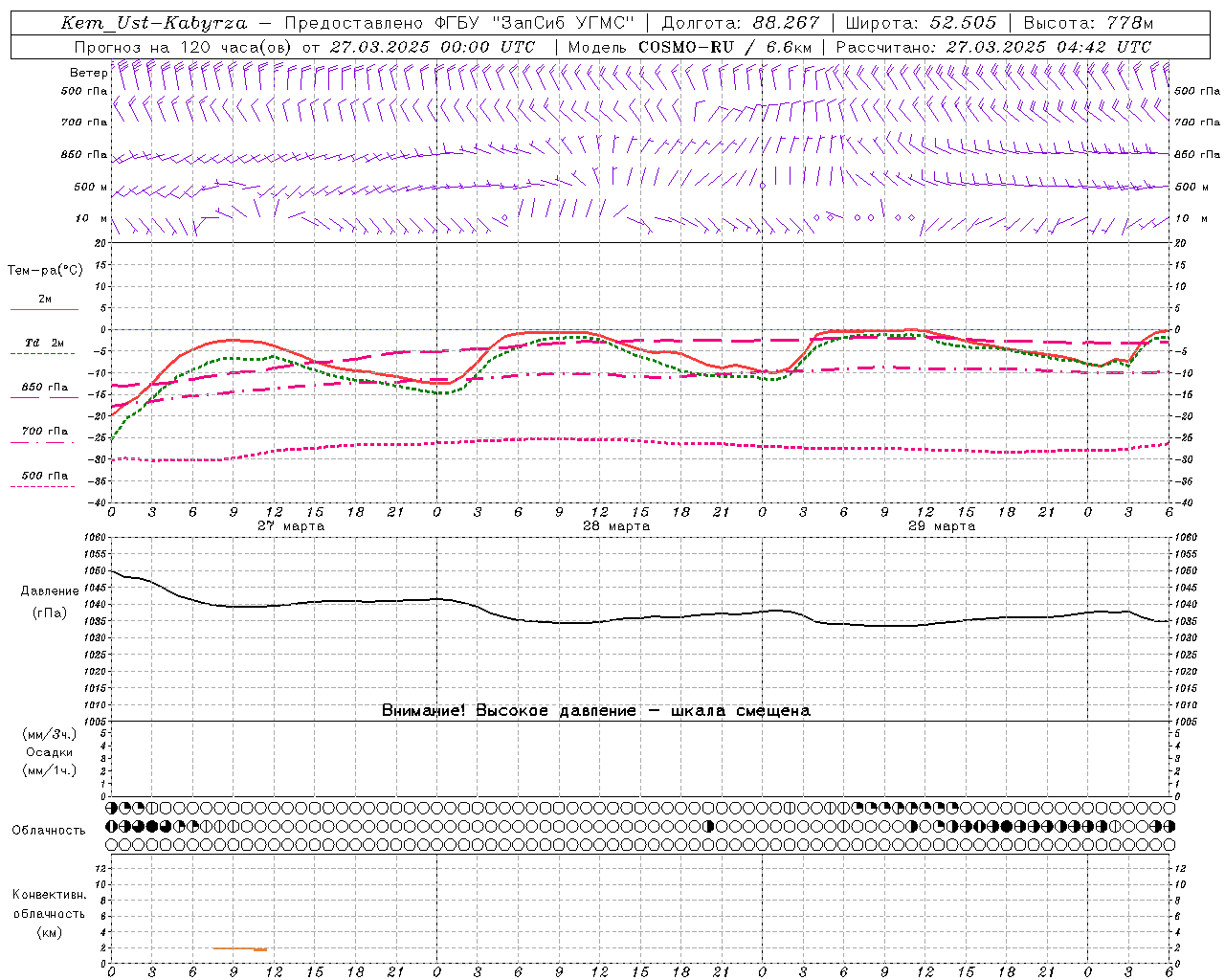Click the (гПа) unit under Давление
Screen dimensions: 1225x980
pyautogui.click(x=50, y=612)
